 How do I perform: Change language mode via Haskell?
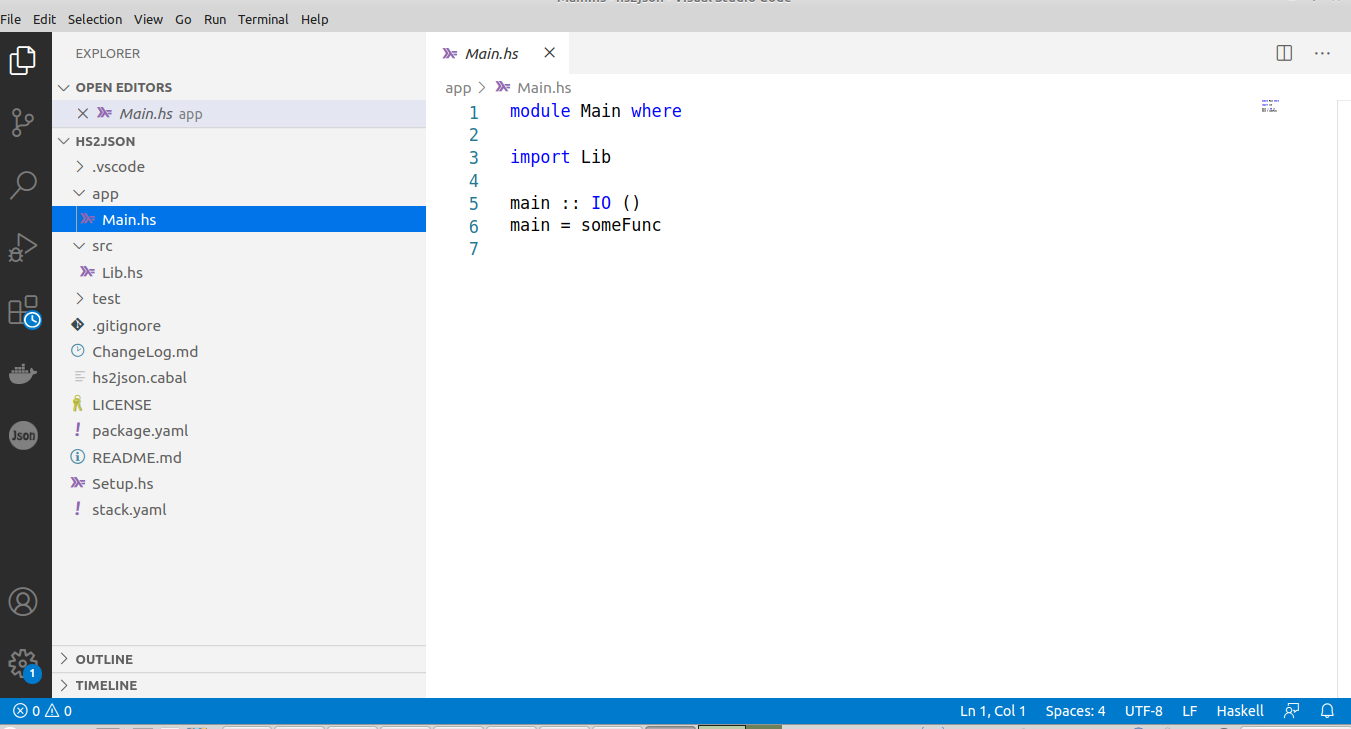1240,711
